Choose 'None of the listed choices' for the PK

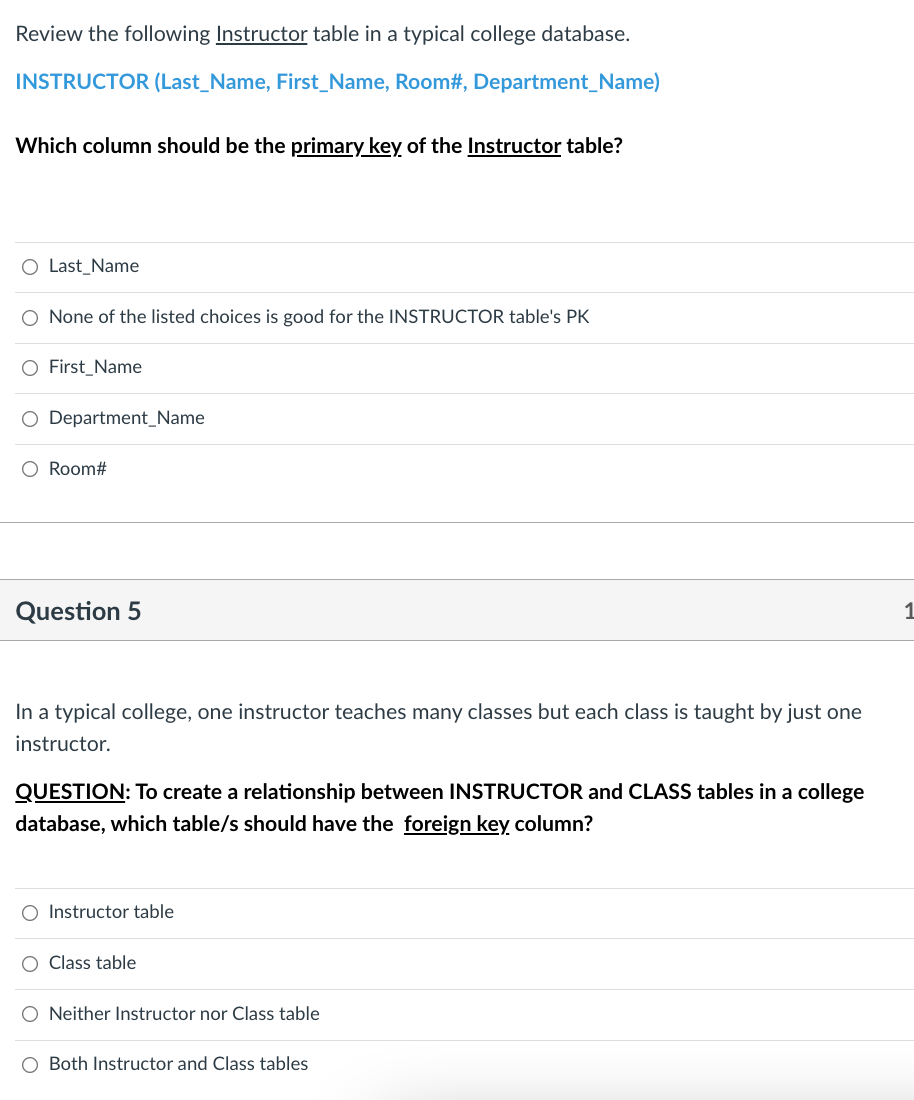tap(30, 317)
